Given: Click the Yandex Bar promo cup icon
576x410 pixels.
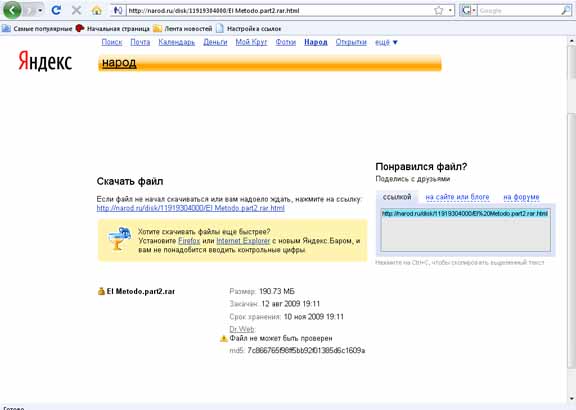Looking at the screenshot, I should click(x=120, y=239).
